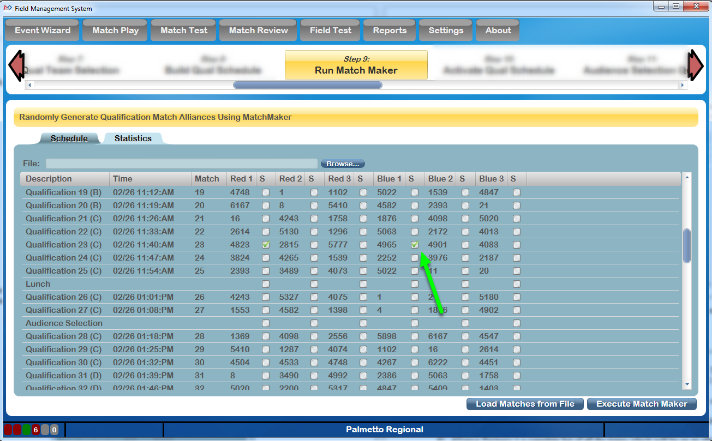
Task: Click the step list right scroll arrow
Action: pos(682,85)
